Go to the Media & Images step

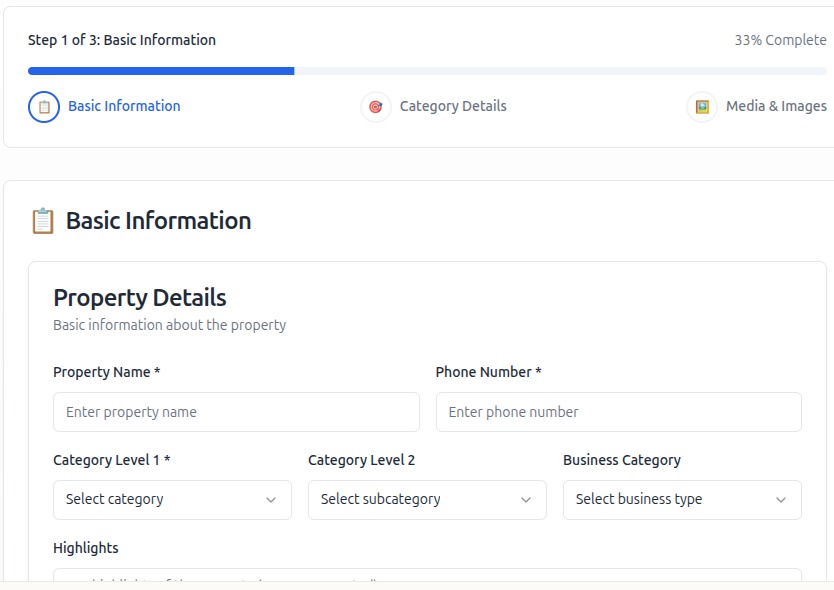pyautogui.click(x=776, y=106)
